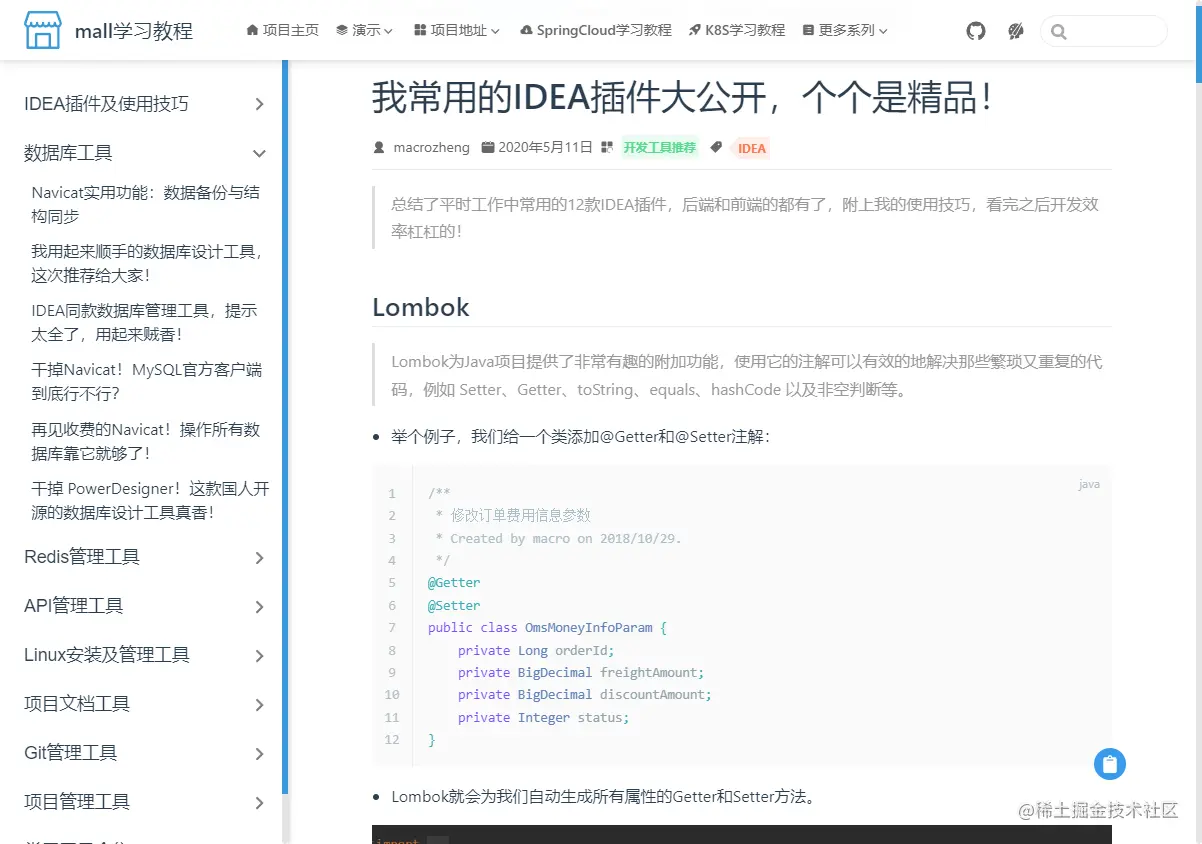
Task: Click the @Setter annotation in code
Action: pos(454,606)
